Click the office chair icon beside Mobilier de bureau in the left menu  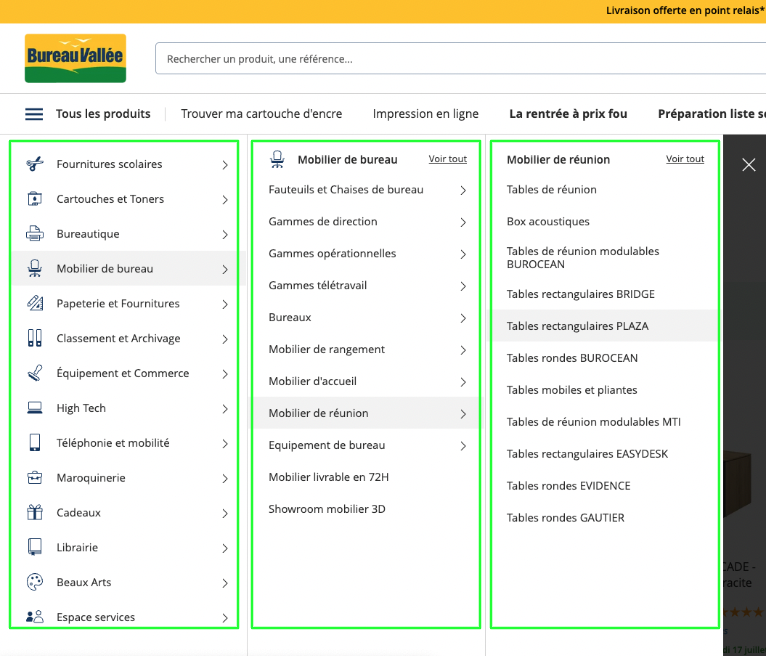tap(35, 269)
